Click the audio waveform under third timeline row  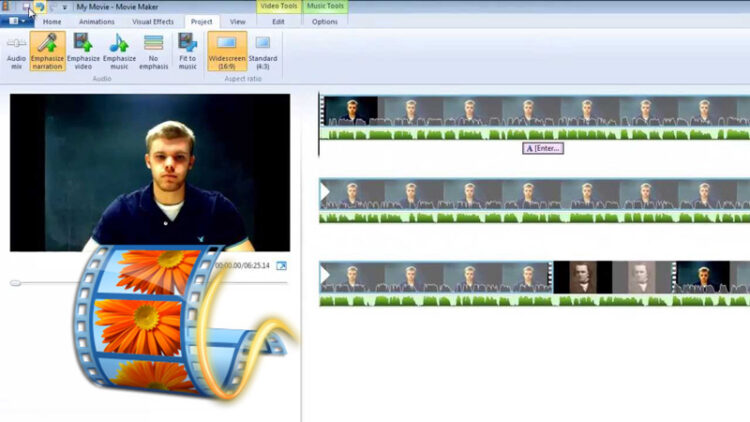coord(535,300)
